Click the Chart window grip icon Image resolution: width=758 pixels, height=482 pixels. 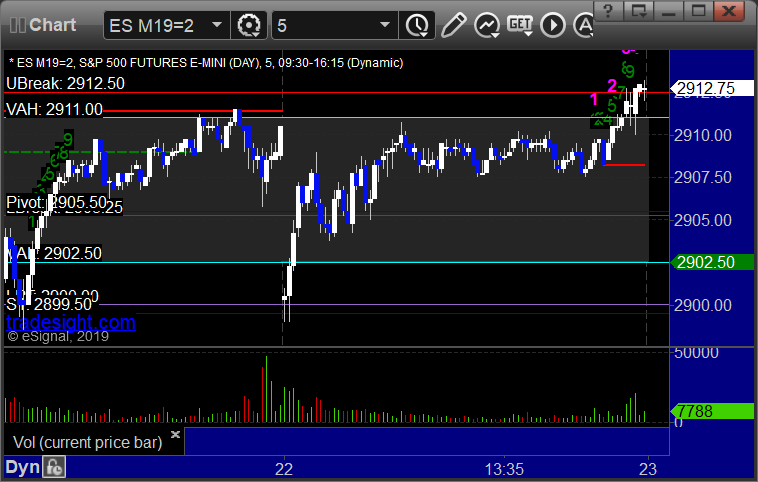coord(17,25)
